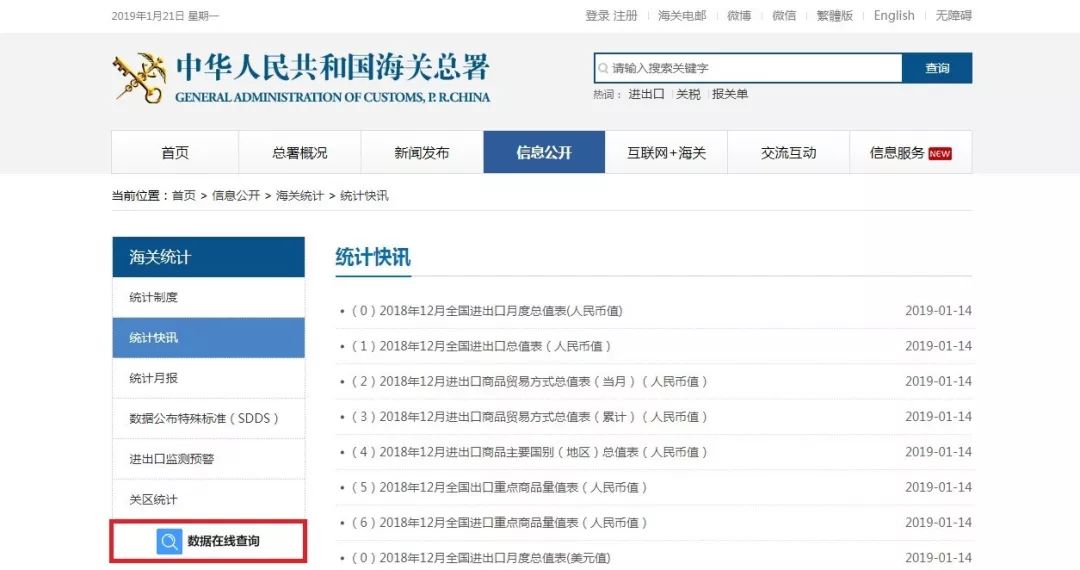Open (6) 全国进口重点商品量值表

coord(499,523)
